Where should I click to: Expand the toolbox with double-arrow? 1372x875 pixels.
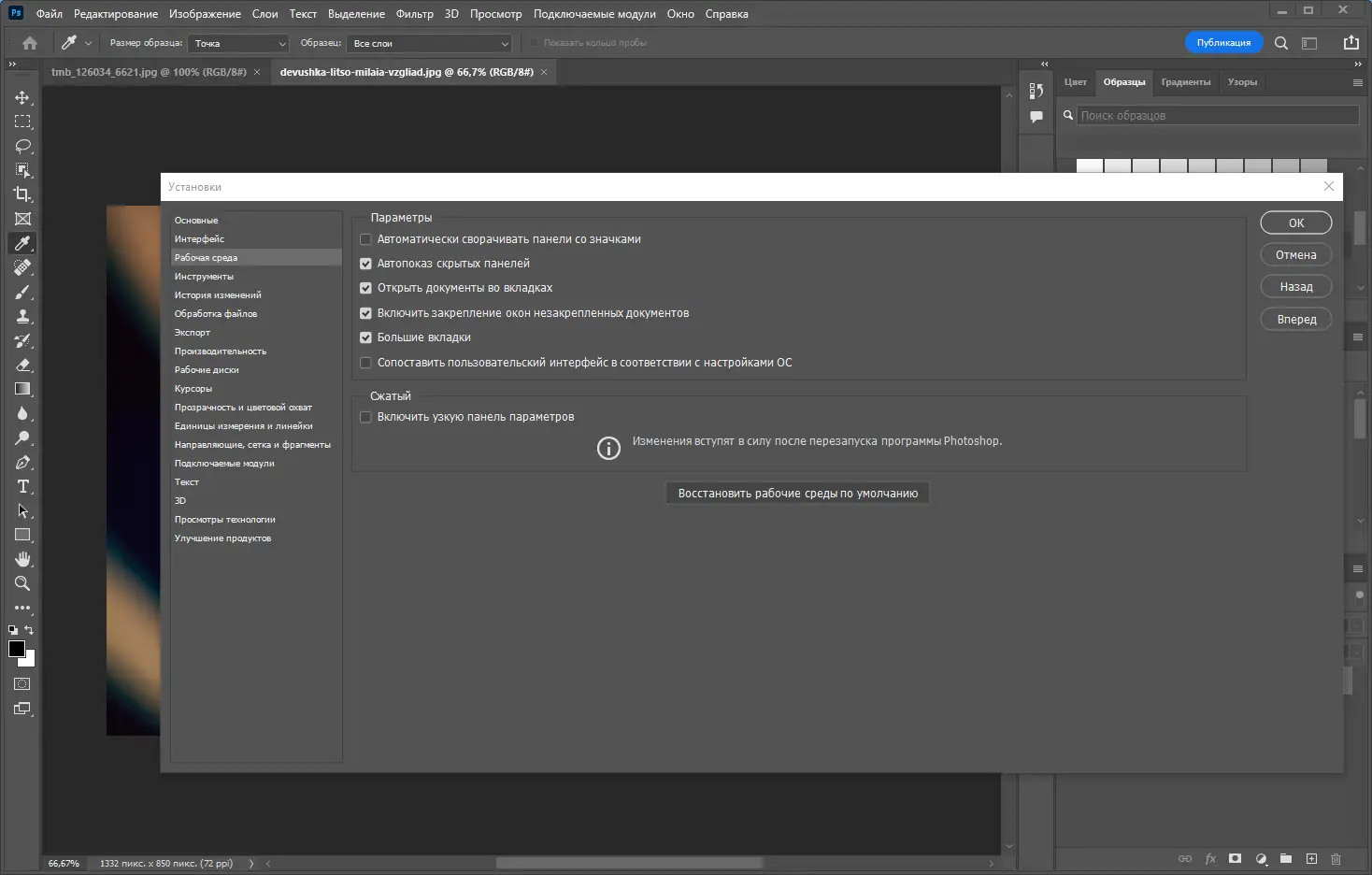coord(12,64)
